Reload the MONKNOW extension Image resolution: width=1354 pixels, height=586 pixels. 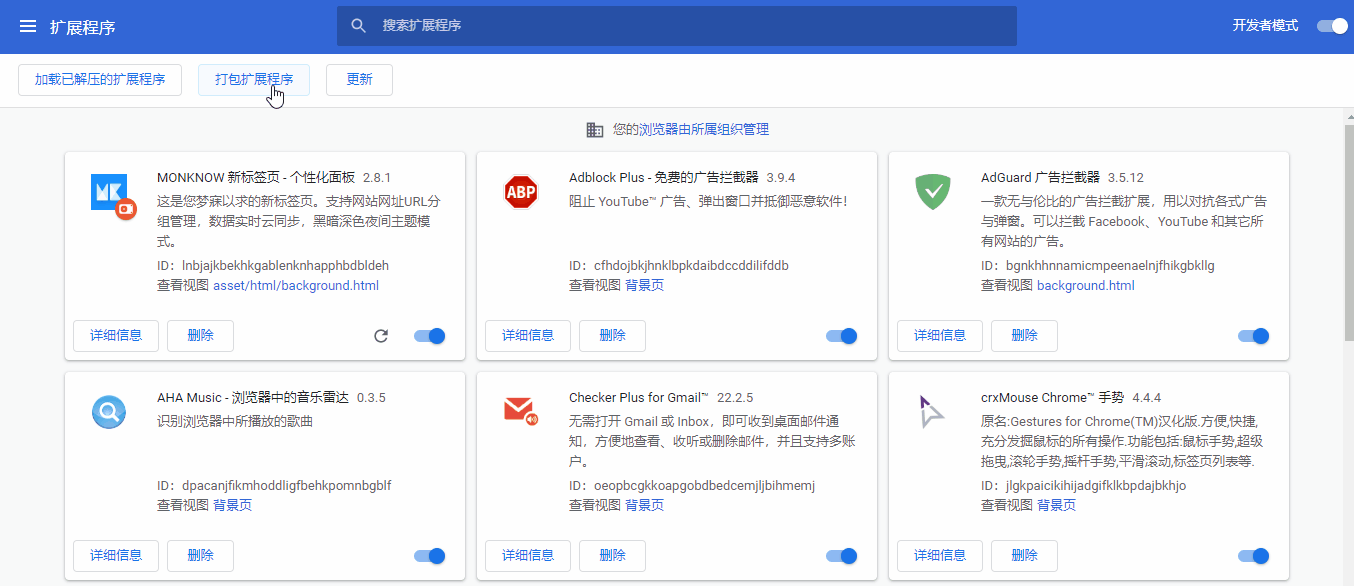[381, 336]
